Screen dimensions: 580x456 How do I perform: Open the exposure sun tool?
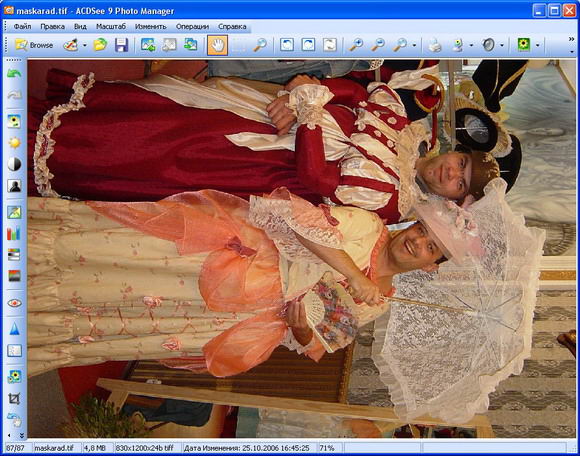click(x=14, y=143)
